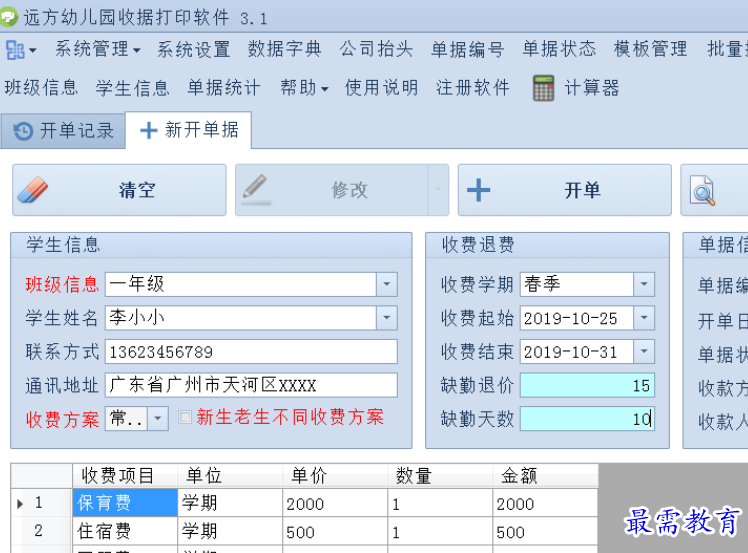Open the 单据编号 menu item
This screenshot has width=748, height=553.
tap(468, 49)
